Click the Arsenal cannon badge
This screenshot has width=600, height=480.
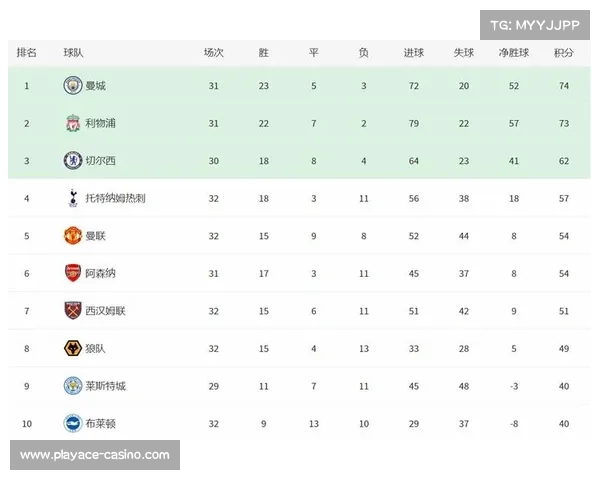73,273
